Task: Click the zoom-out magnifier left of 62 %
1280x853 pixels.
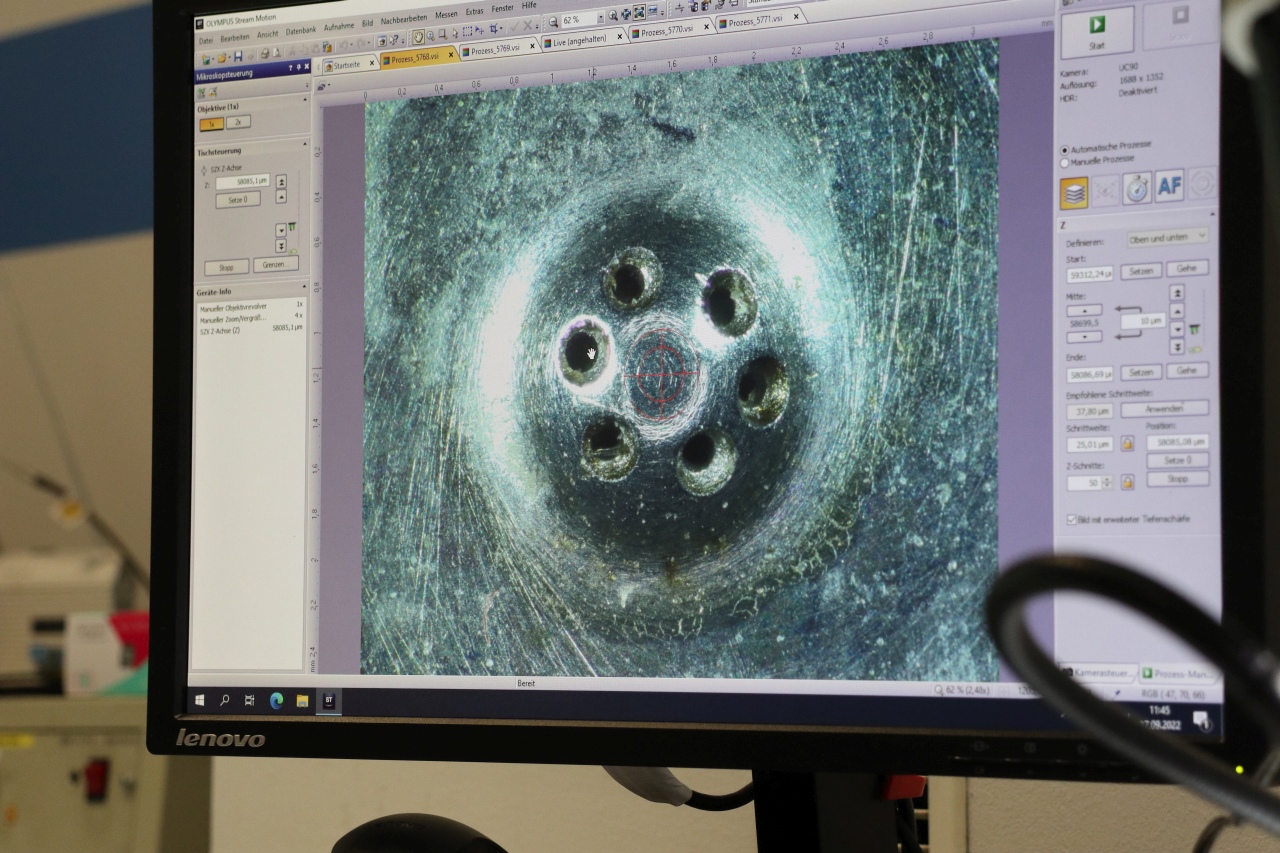Action: [553, 21]
